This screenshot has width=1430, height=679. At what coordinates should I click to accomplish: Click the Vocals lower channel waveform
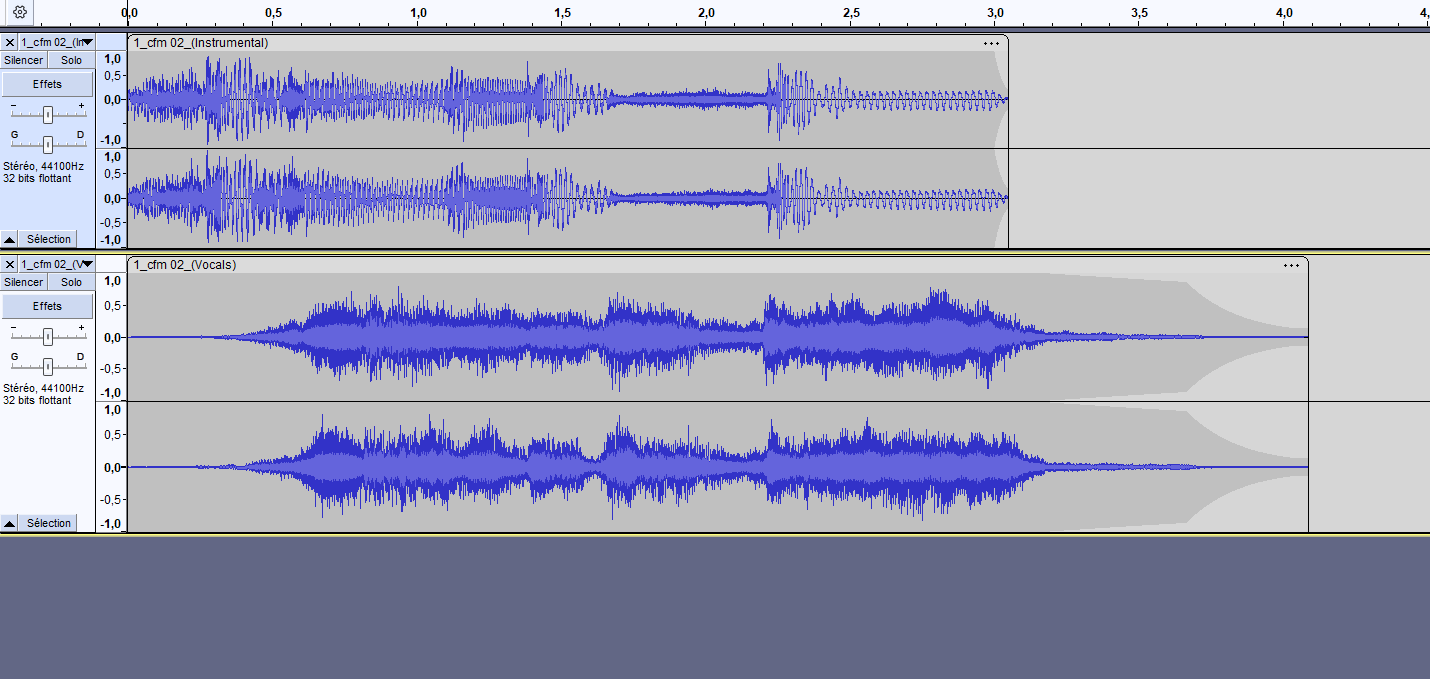point(718,467)
